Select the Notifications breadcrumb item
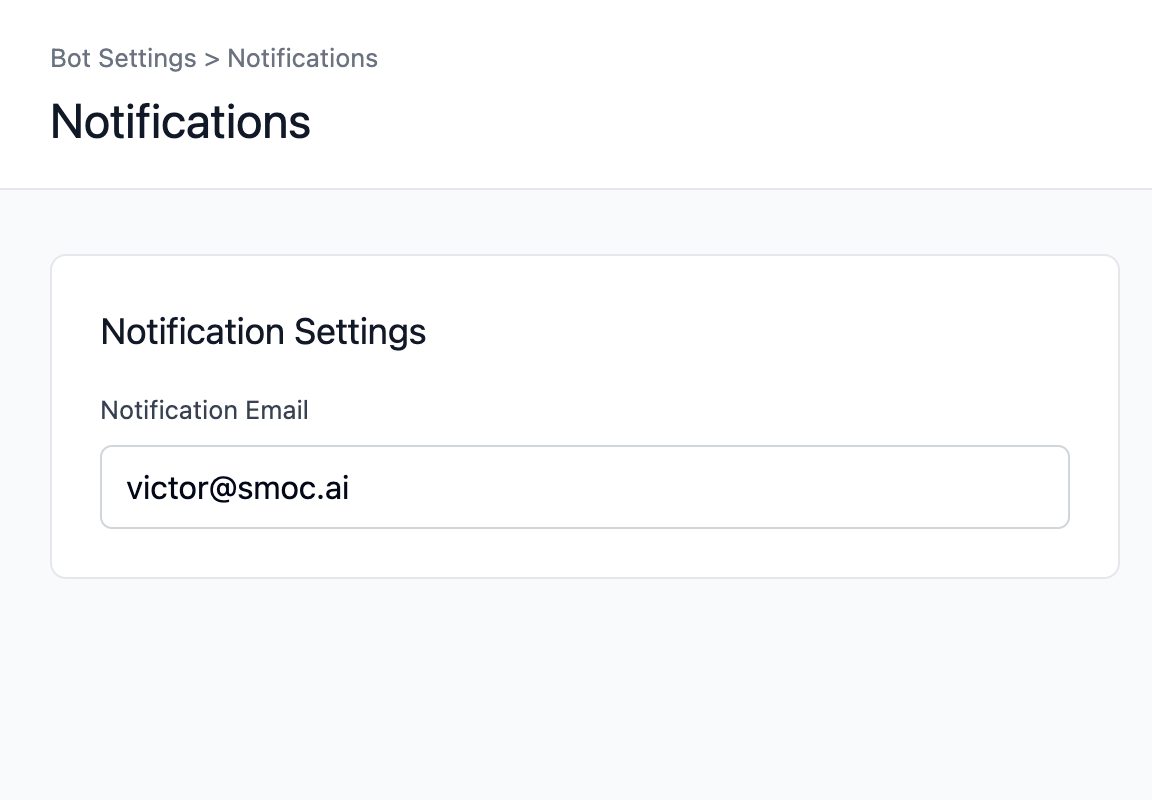Screen dimensions: 1152x800 coord(302,59)
